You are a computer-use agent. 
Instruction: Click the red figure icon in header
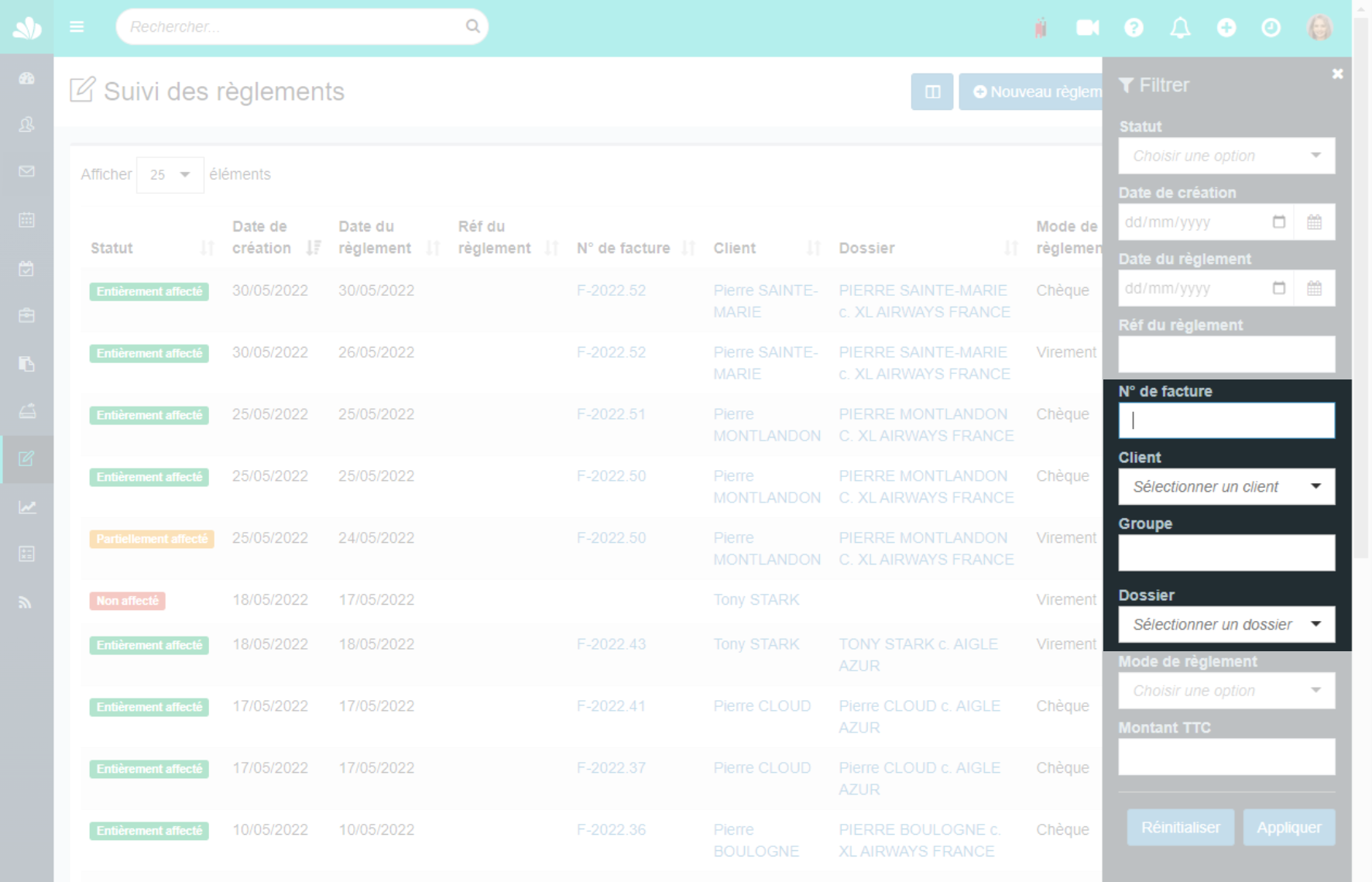tap(1041, 28)
